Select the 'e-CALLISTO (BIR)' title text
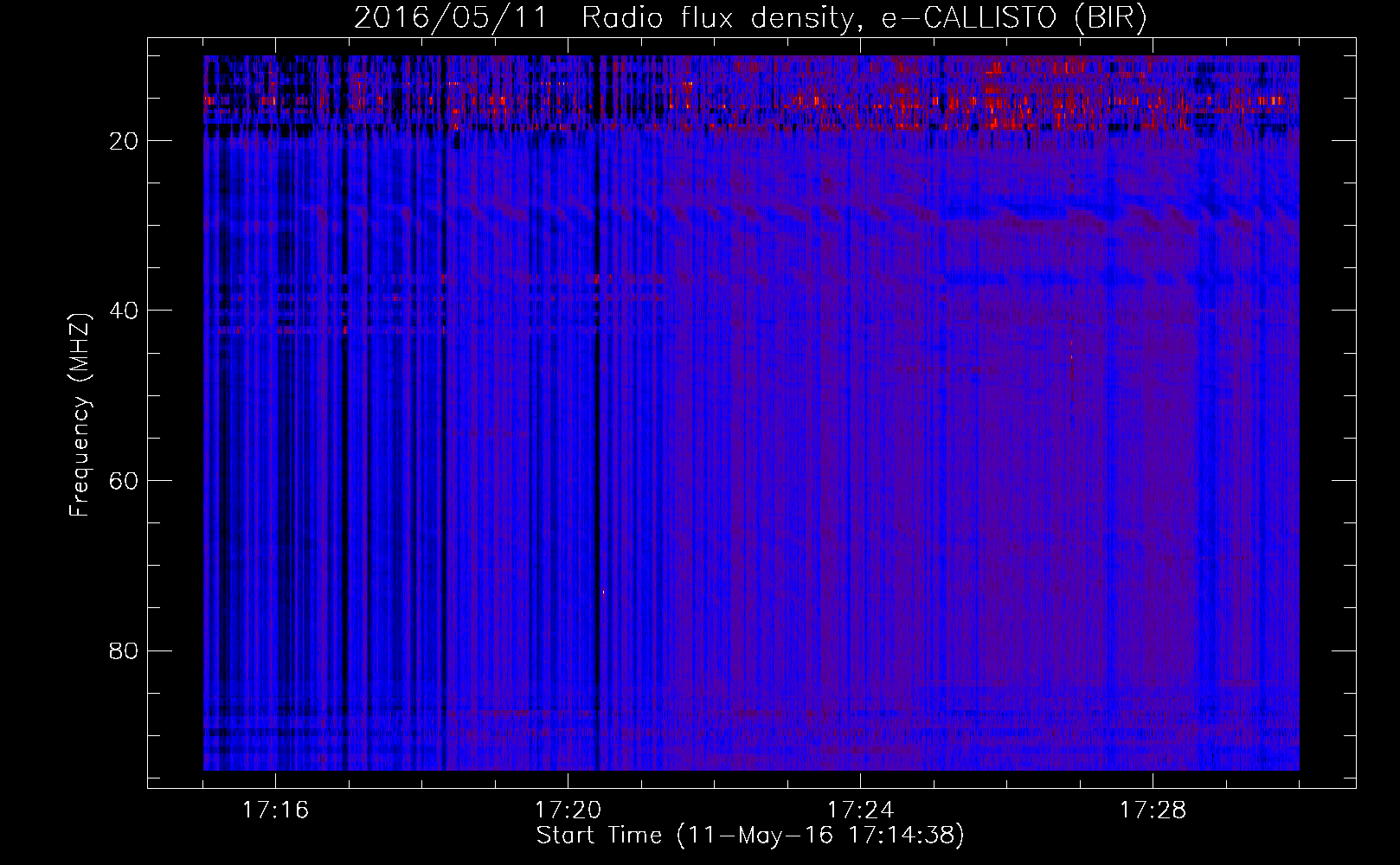Image resolution: width=1400 pixels, height=865 pixels. coord(1015,18)
